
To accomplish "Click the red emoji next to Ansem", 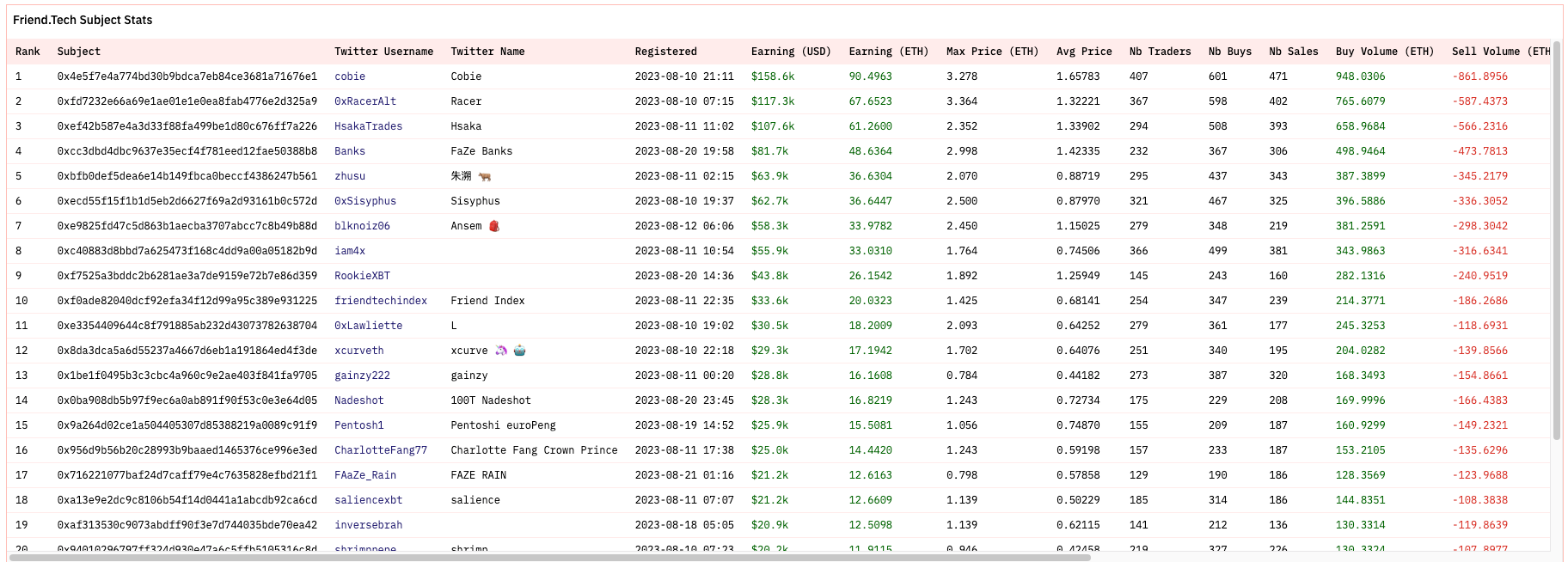I will pos(494,226).
